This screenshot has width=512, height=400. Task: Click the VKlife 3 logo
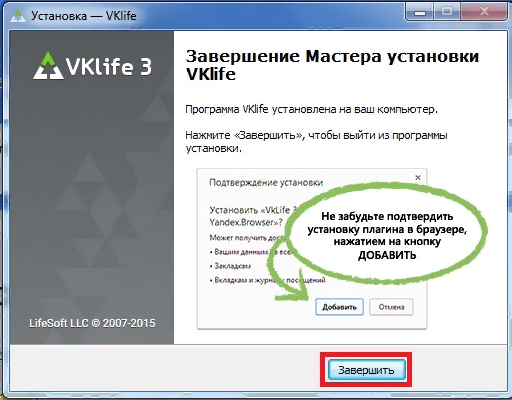[x=92, y=66]
